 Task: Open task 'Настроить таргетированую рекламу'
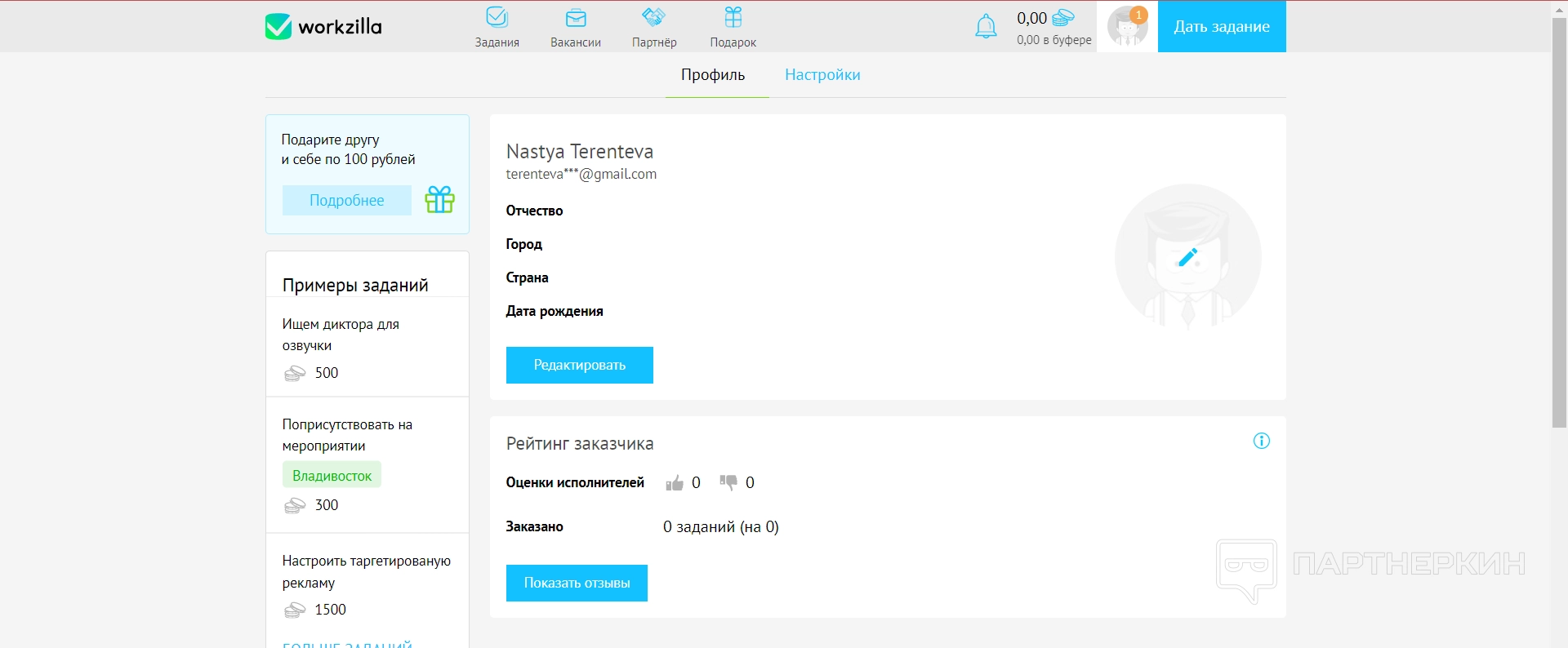pos(367,571)
